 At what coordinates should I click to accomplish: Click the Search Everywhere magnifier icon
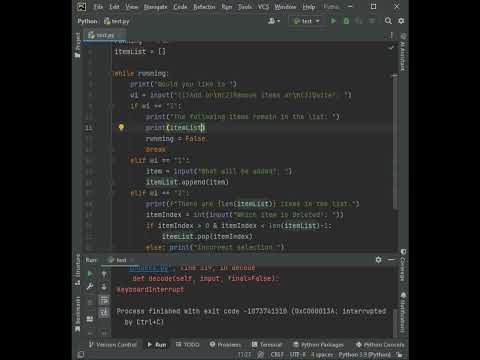[388, 21]
